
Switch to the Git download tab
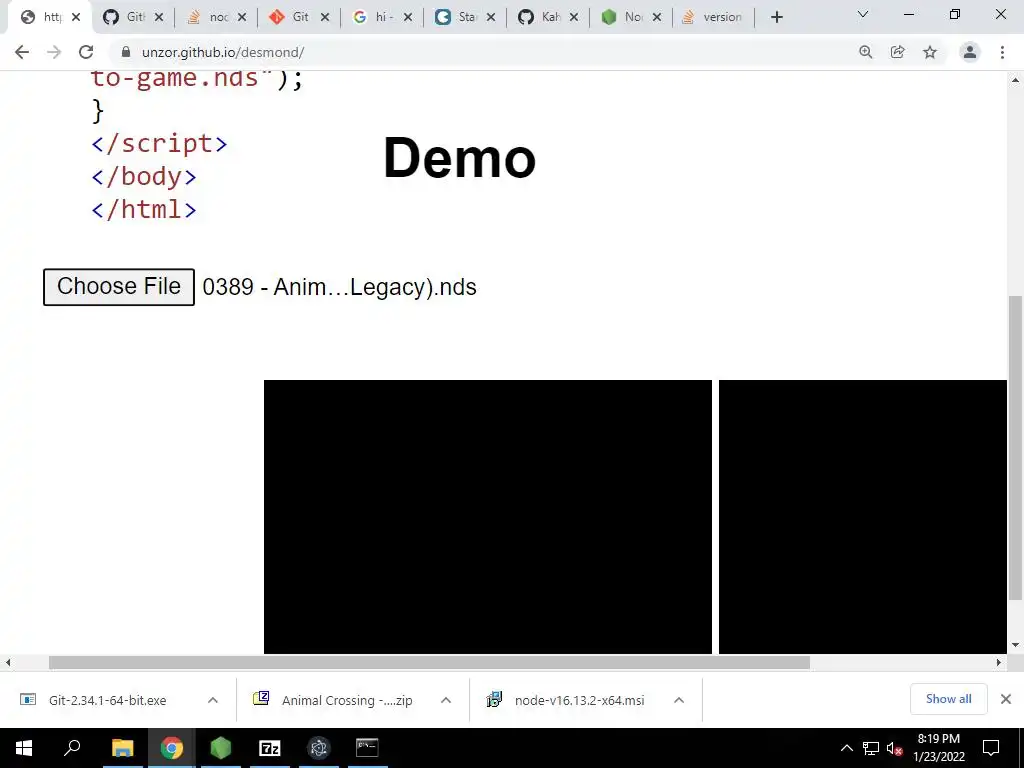(x=299, y=18)
